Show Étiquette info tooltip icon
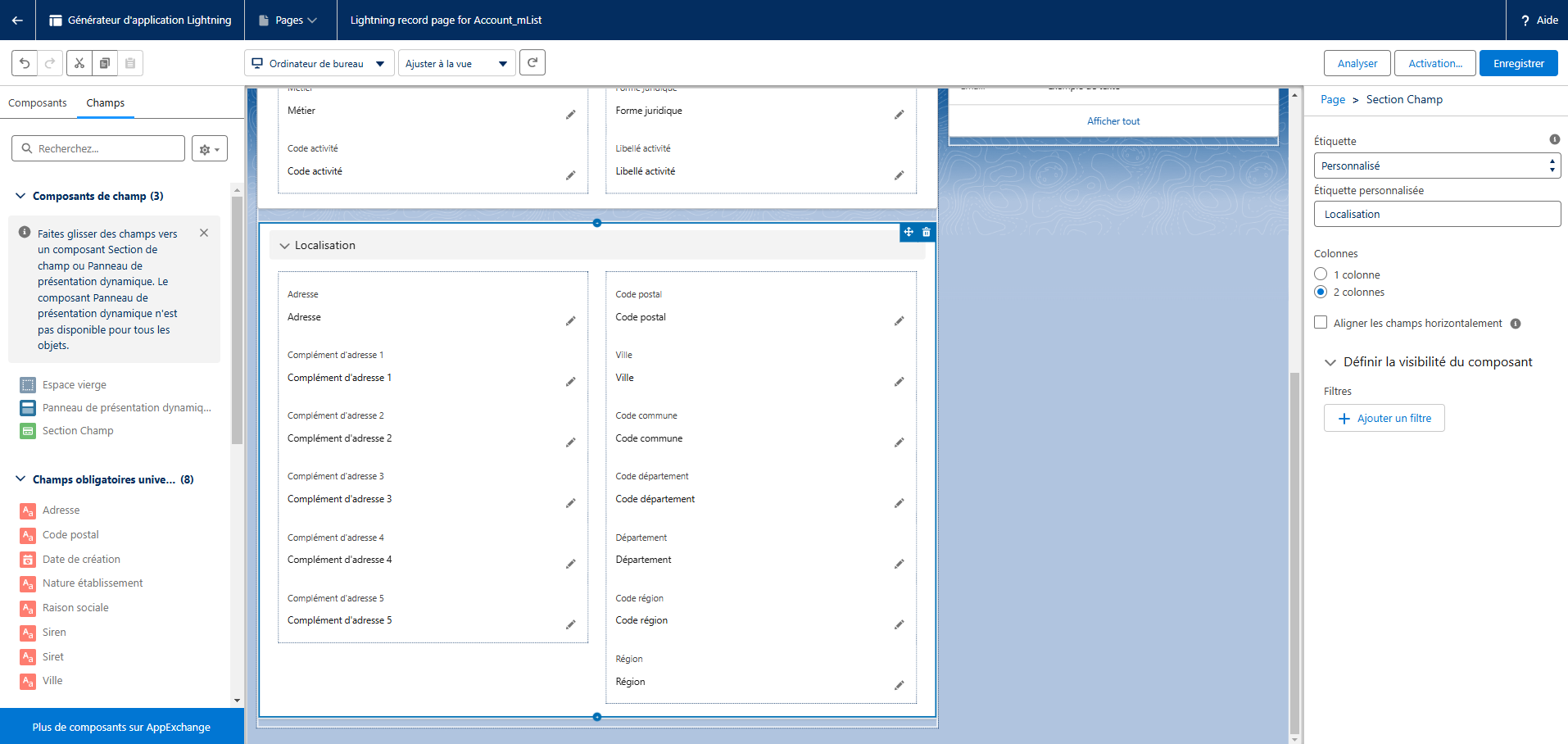The image size is (1568, 744). pyautogui.click(x=1554, y=139)
